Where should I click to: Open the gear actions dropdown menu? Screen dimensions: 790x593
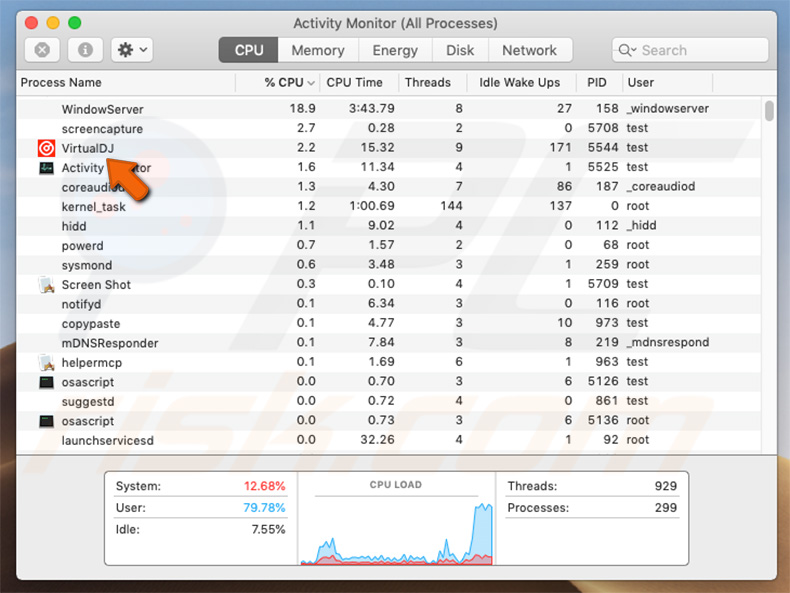pyautogui.click(x=132, y=50)
